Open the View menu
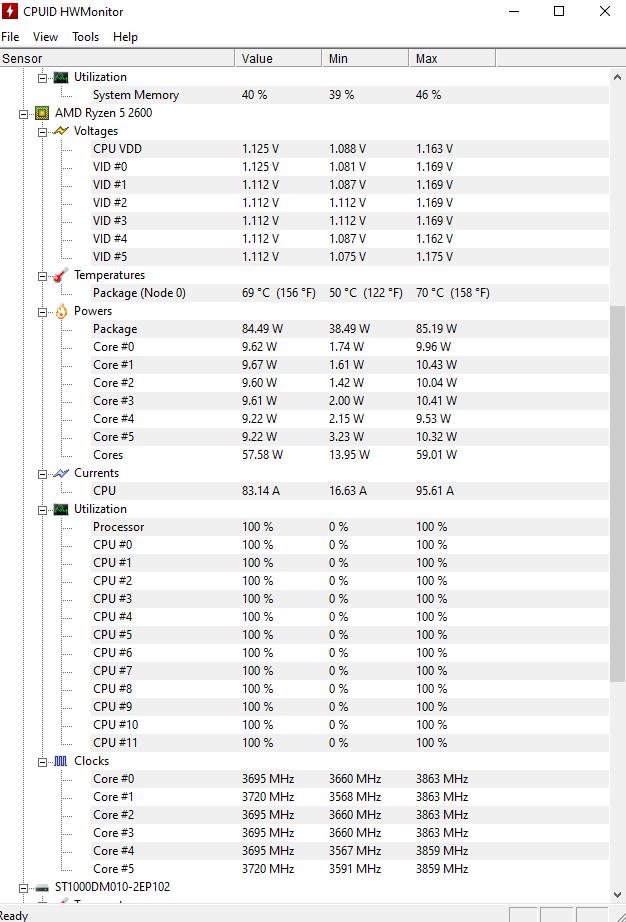 tap(45, 37)
